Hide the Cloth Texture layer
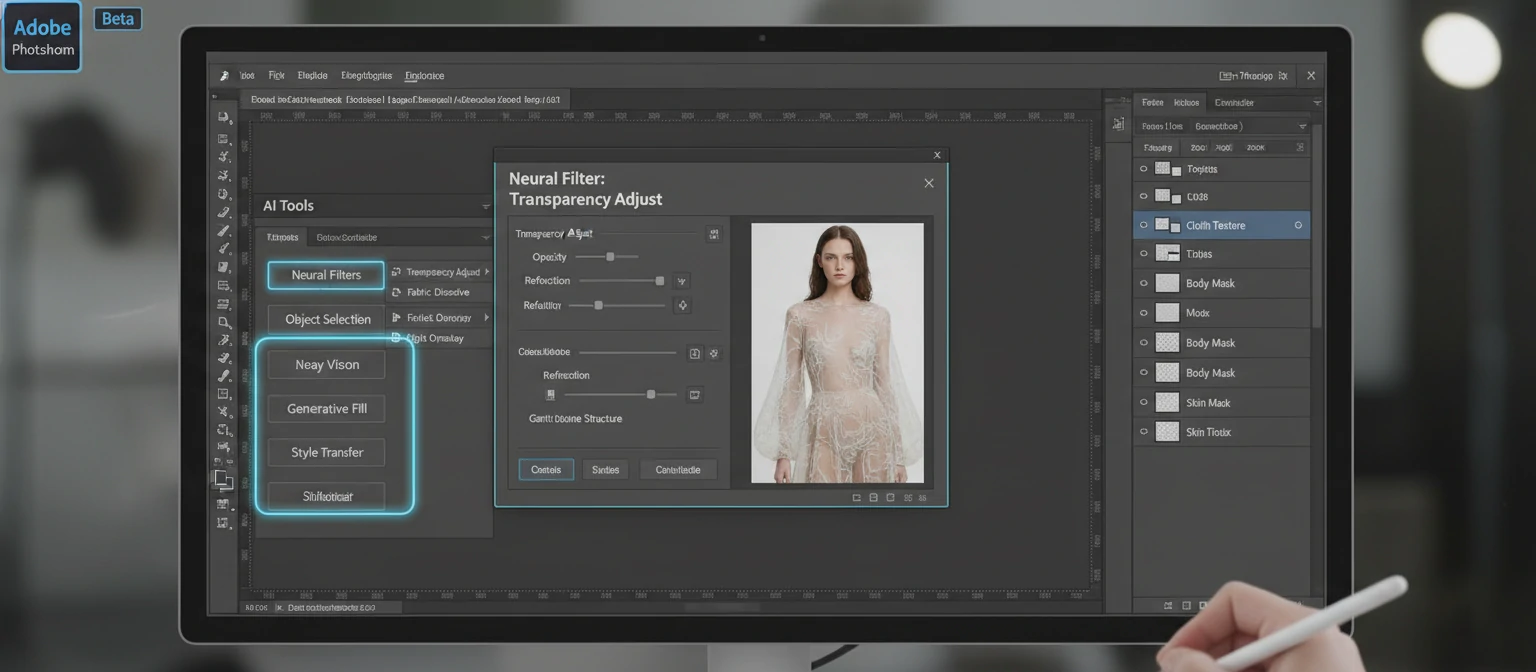The height and width of the screenshot is (672, 1536). [x=1143, y=225]
